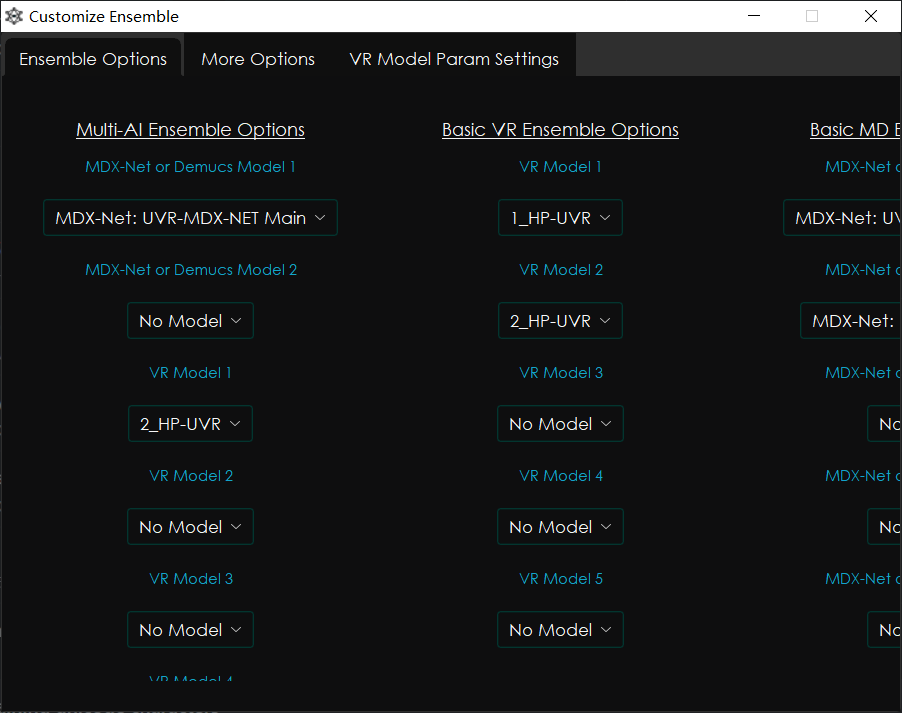Open the 2_HP-UVR selector for Basic VR Model 2

tap(560, 320)
